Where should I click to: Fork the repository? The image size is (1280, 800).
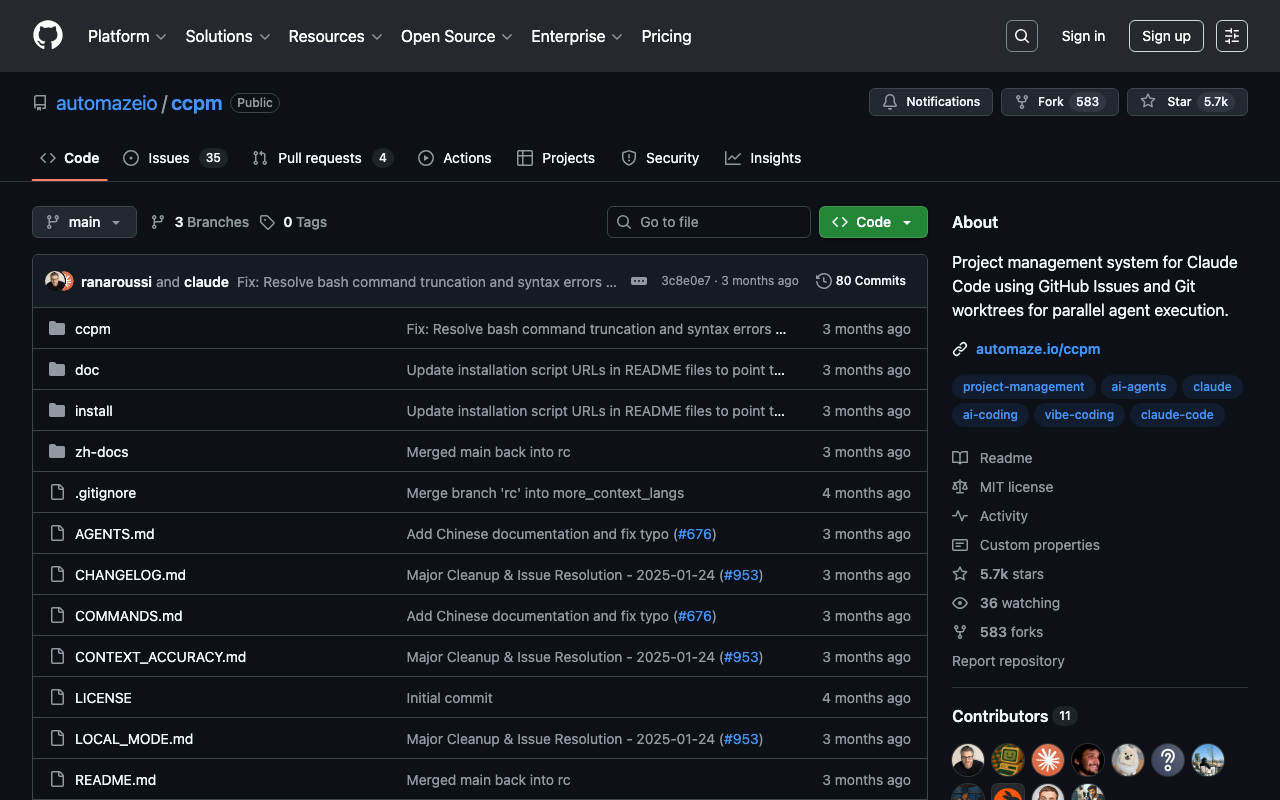coord(1059,102)
